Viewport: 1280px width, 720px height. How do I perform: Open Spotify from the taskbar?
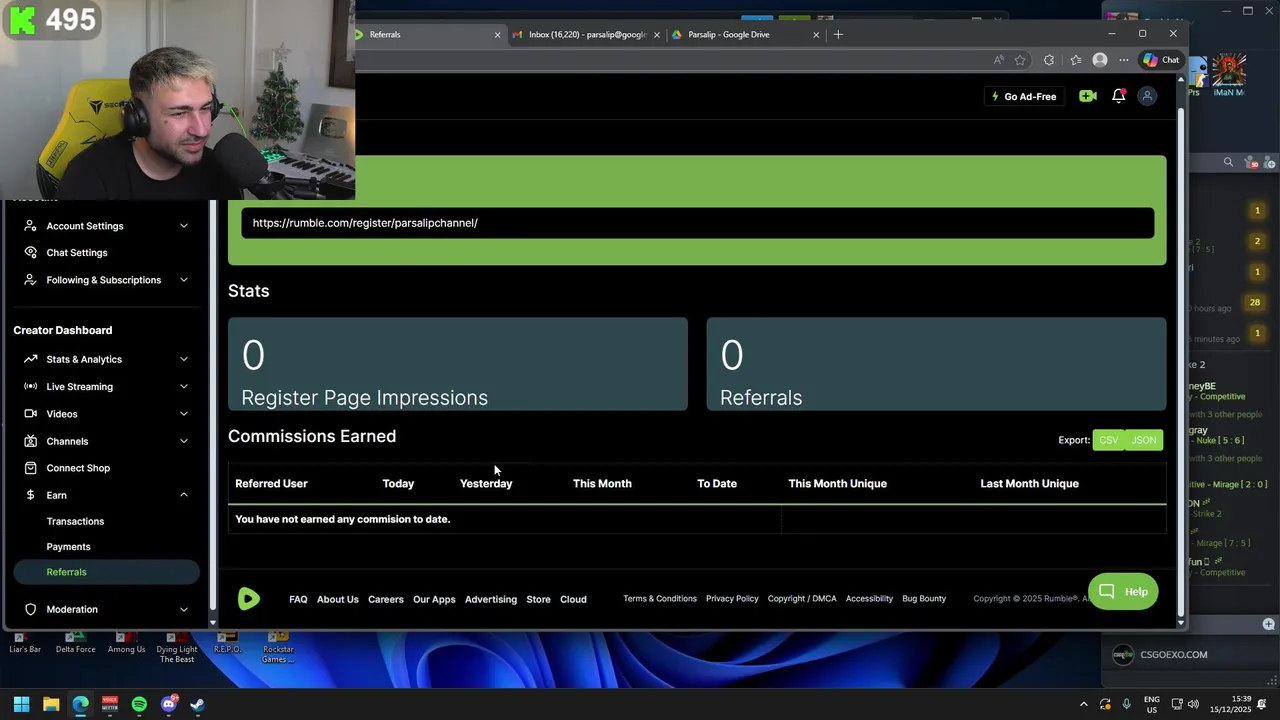(x=139, y=704)
